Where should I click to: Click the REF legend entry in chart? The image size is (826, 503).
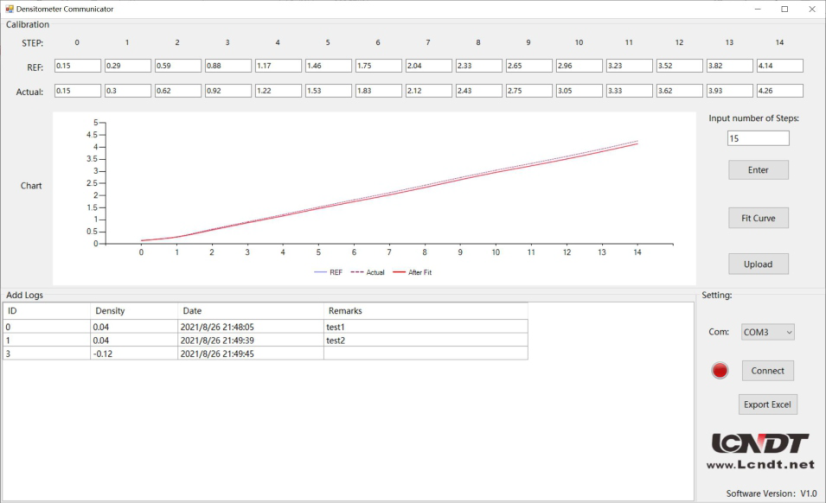click(x=328, y=272)
